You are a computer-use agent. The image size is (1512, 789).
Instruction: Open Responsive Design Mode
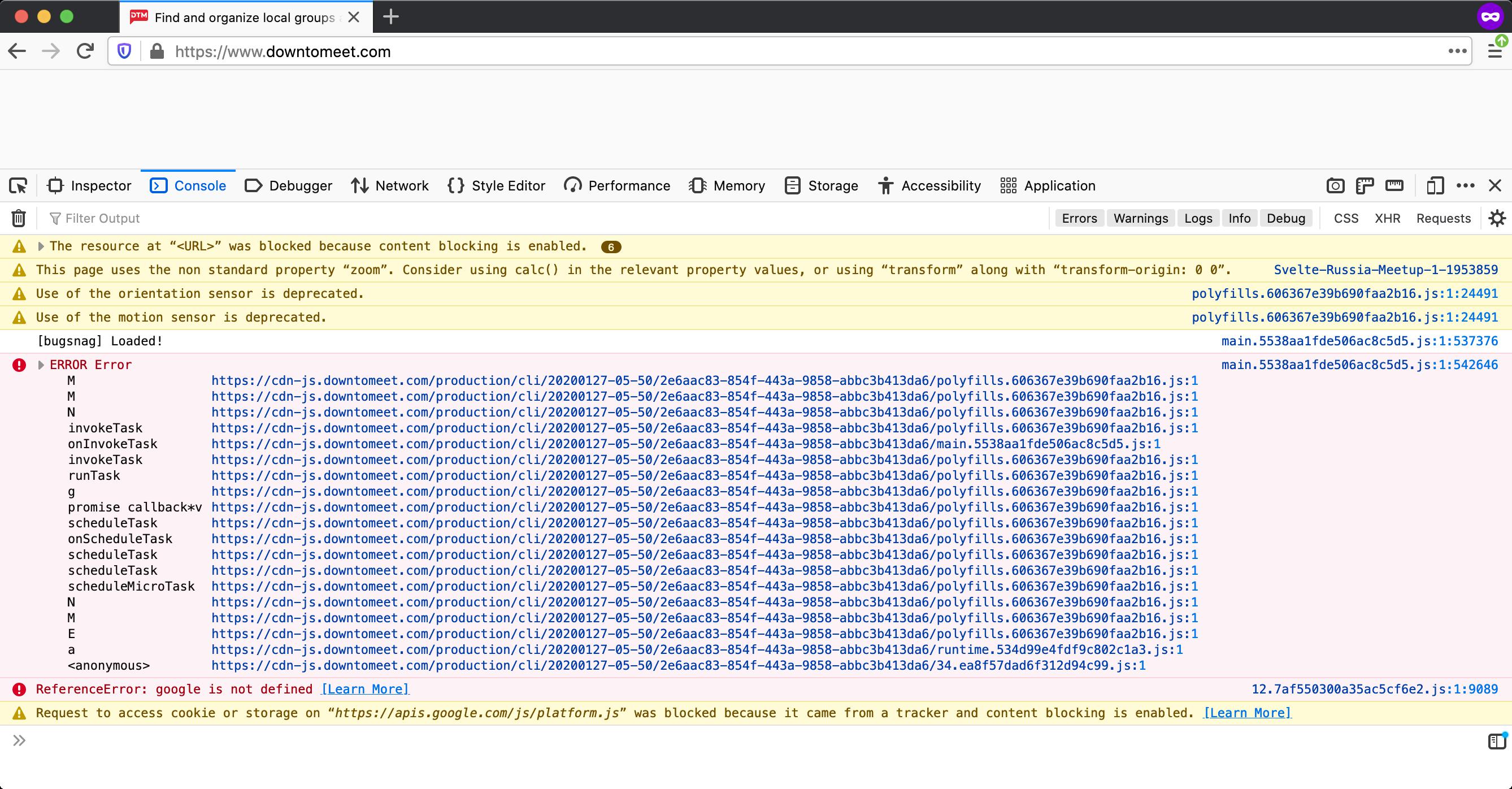1436,185
